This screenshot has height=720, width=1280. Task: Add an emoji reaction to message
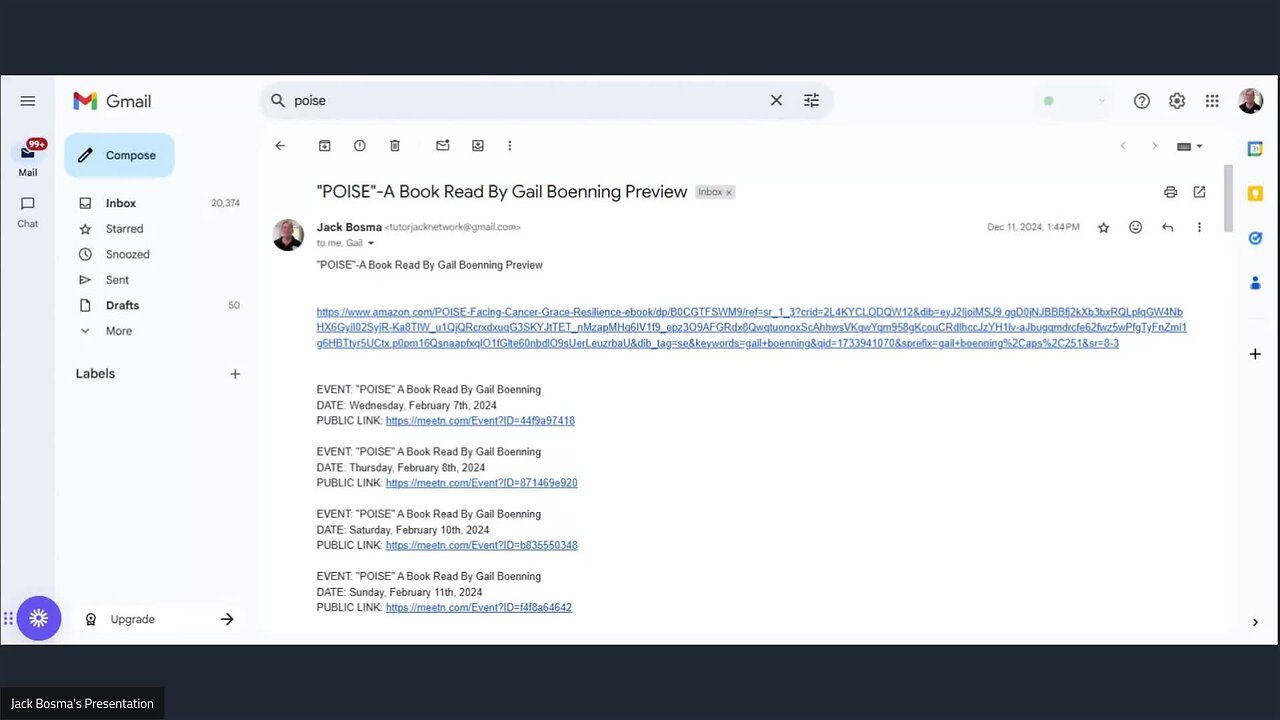[x=1135, y=228]
